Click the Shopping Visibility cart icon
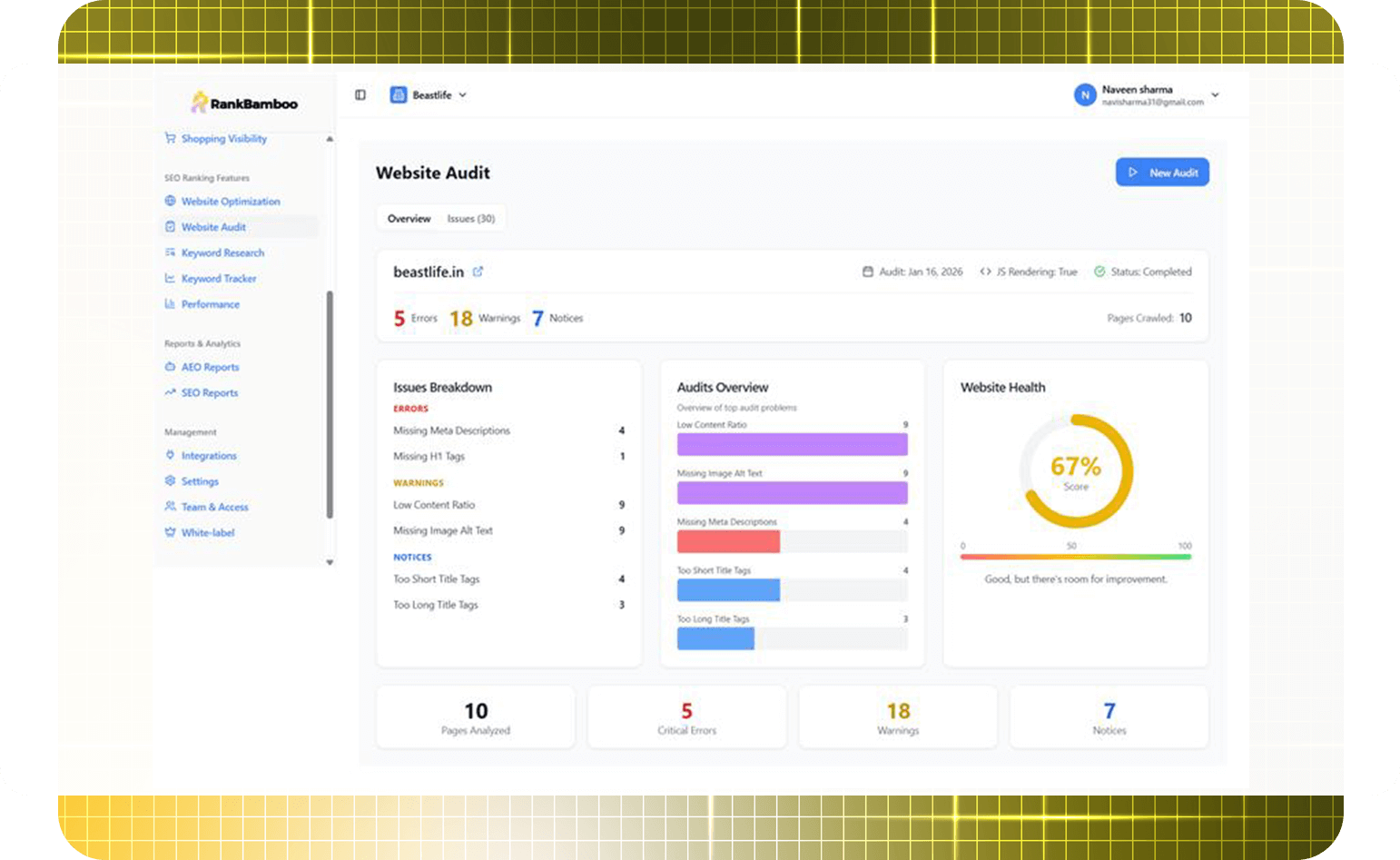Image resolution: width=1400 pixels, height=860 pixels. click(170, 138)
